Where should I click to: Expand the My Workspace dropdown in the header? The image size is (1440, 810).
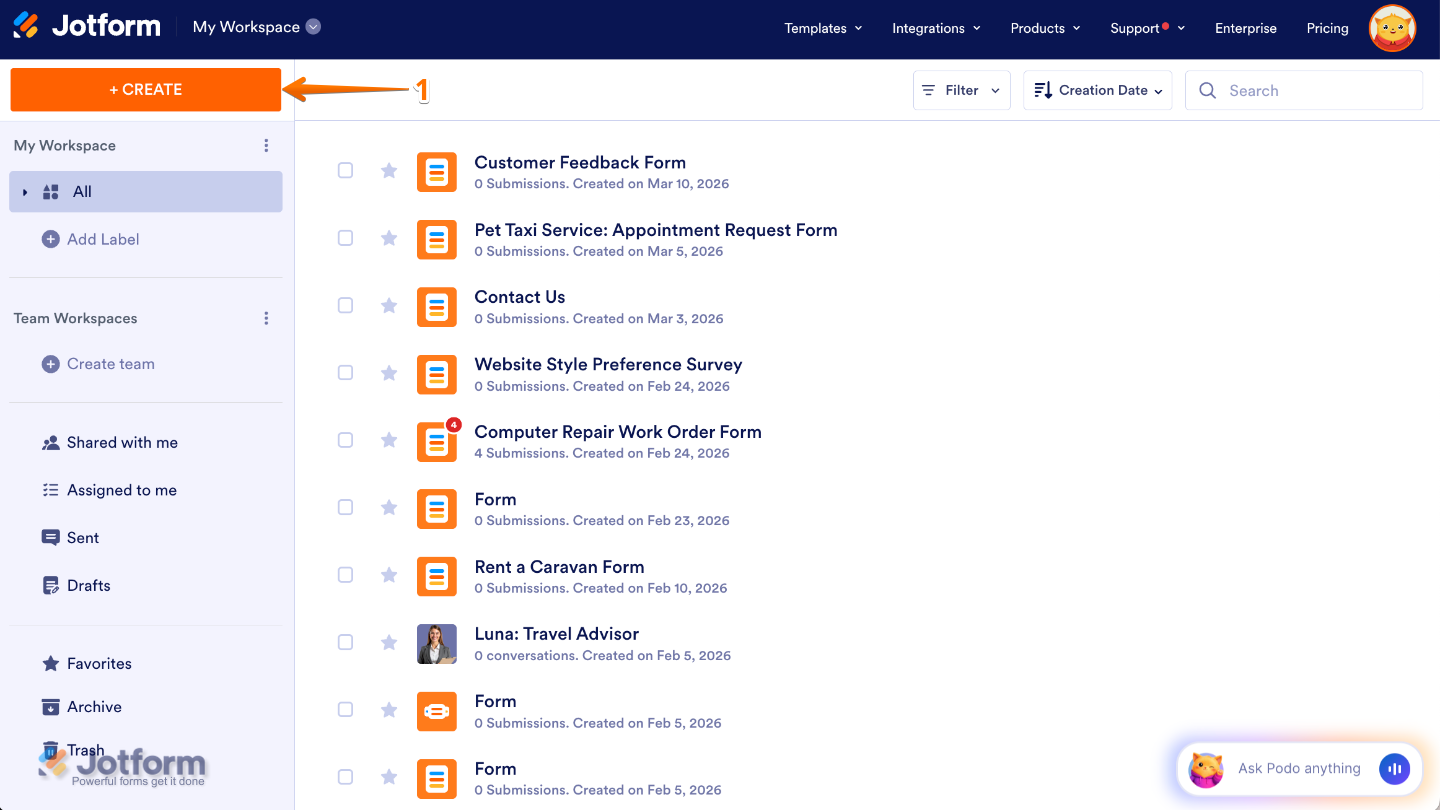(x=312, y=27)
